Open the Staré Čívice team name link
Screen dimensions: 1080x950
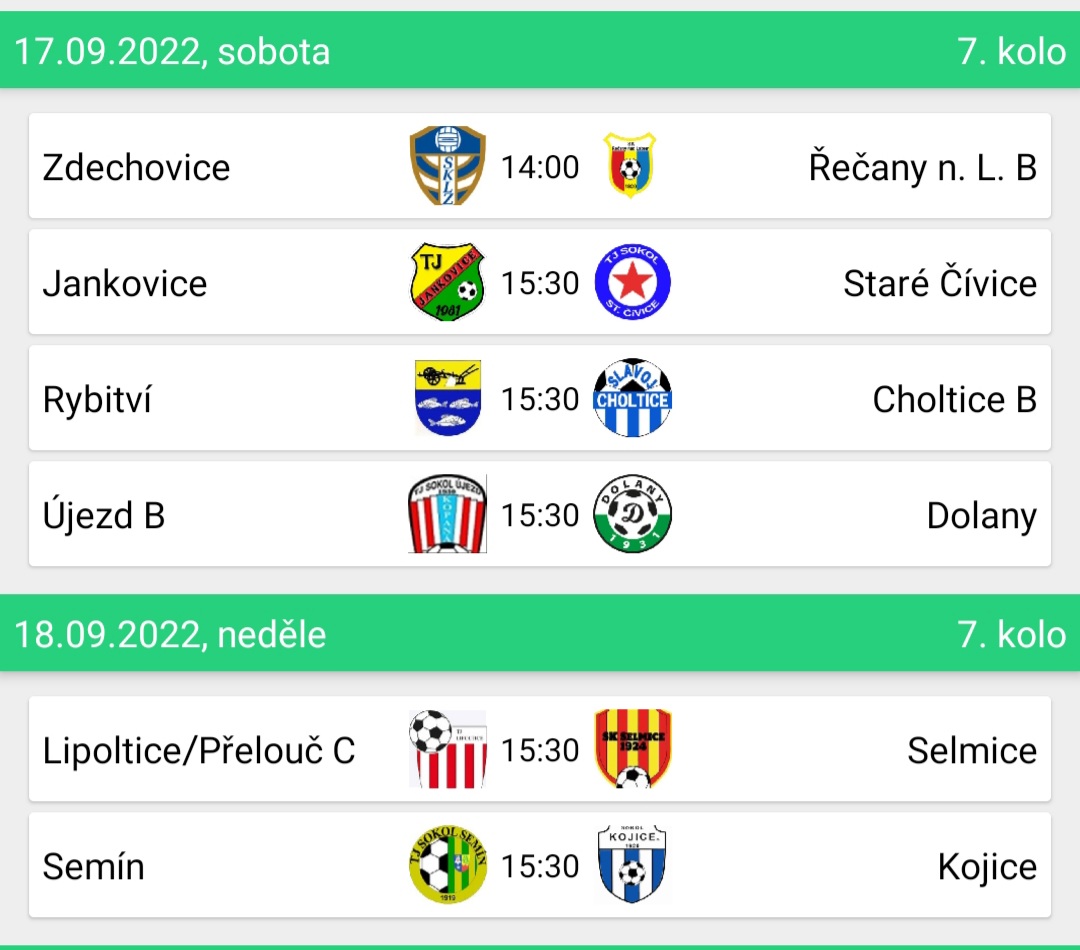point(940,283)
